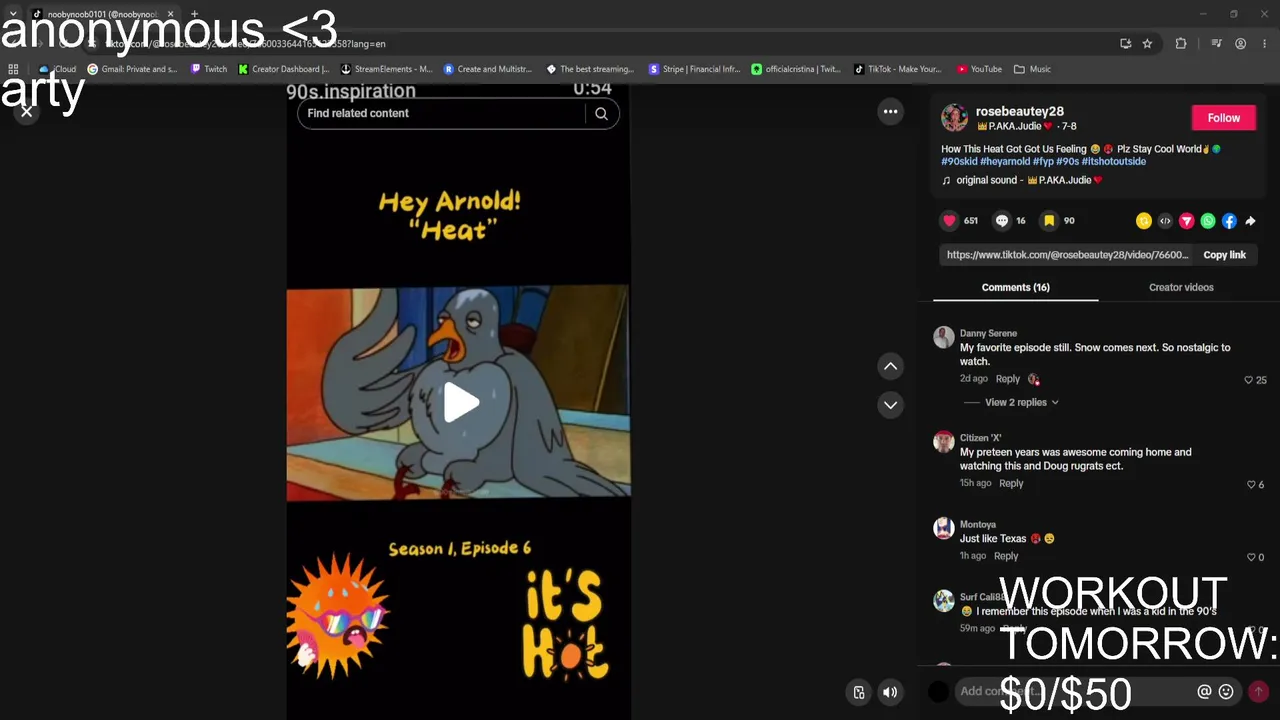
Task: Open Citizen 'X' profile avatar
Action: point(943,442)
